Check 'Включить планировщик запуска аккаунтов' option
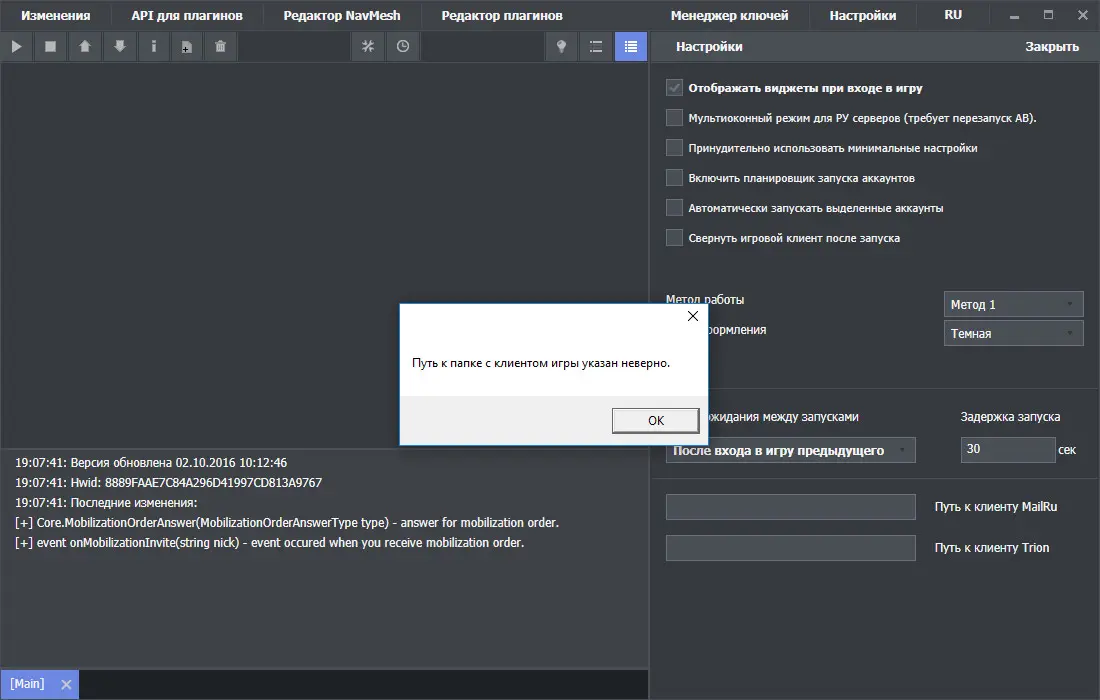The width and height of the screenshot is (1100, 700). [x=674, y=178]
